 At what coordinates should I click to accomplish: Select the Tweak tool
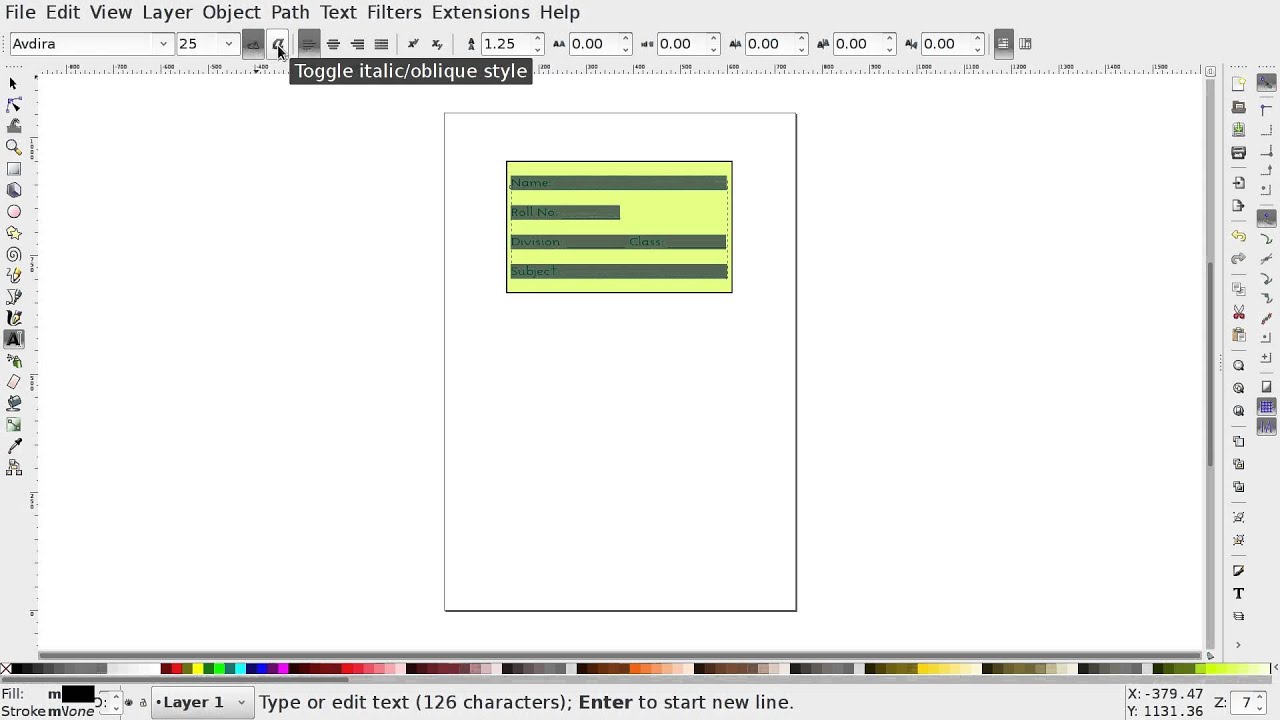(x=14, y=126)
